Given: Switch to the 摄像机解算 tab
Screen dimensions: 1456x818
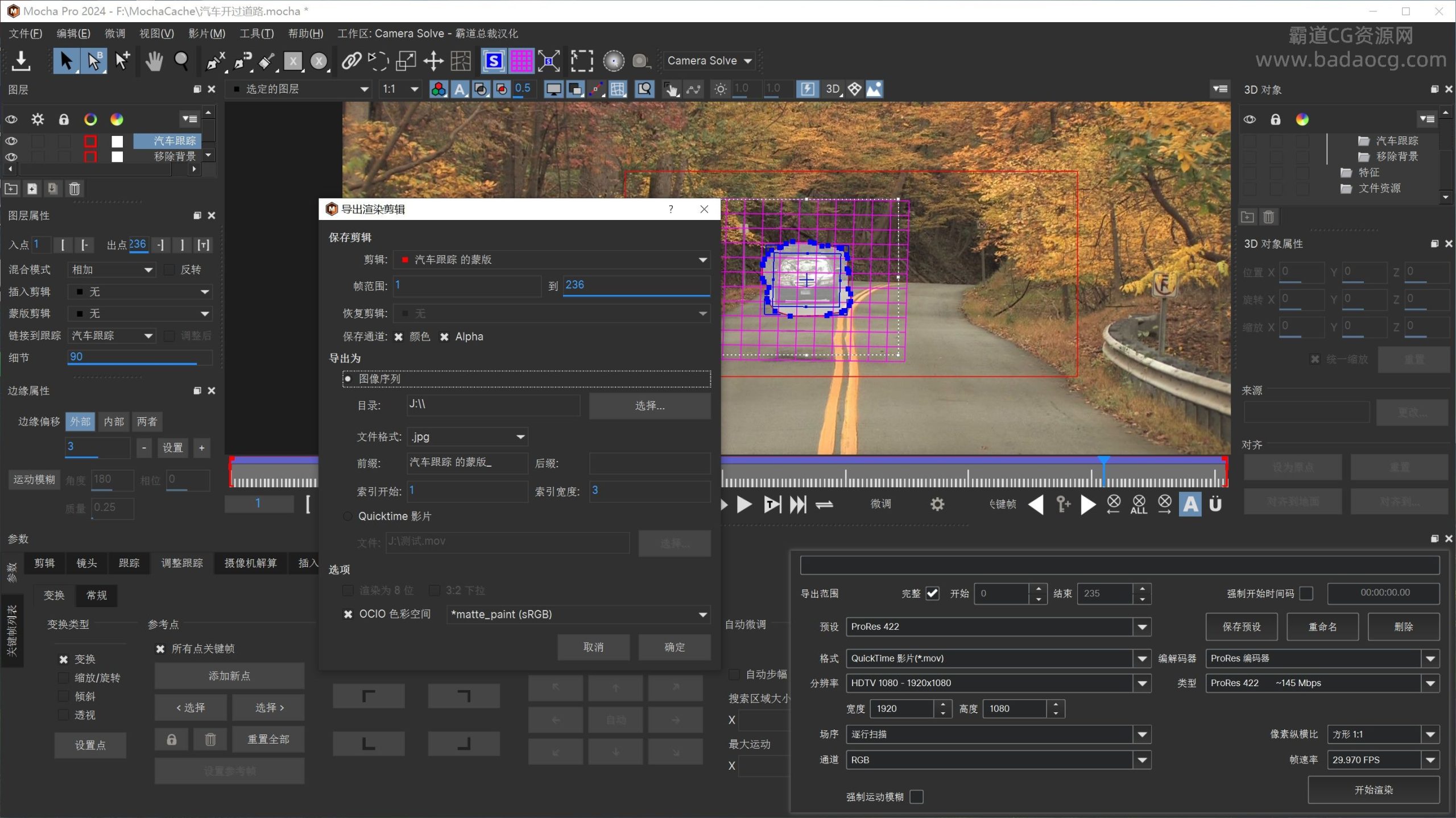Looking at the screenshot, I should pyautogui.click(x=250, y=563).
